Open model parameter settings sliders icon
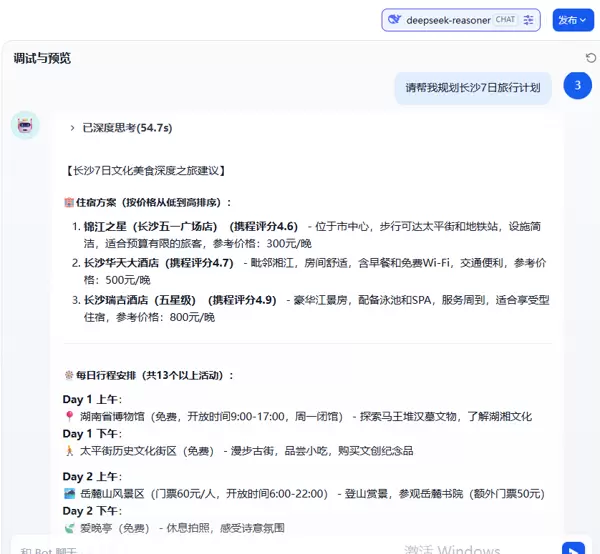600x554 pixels. tap(530, 20)
